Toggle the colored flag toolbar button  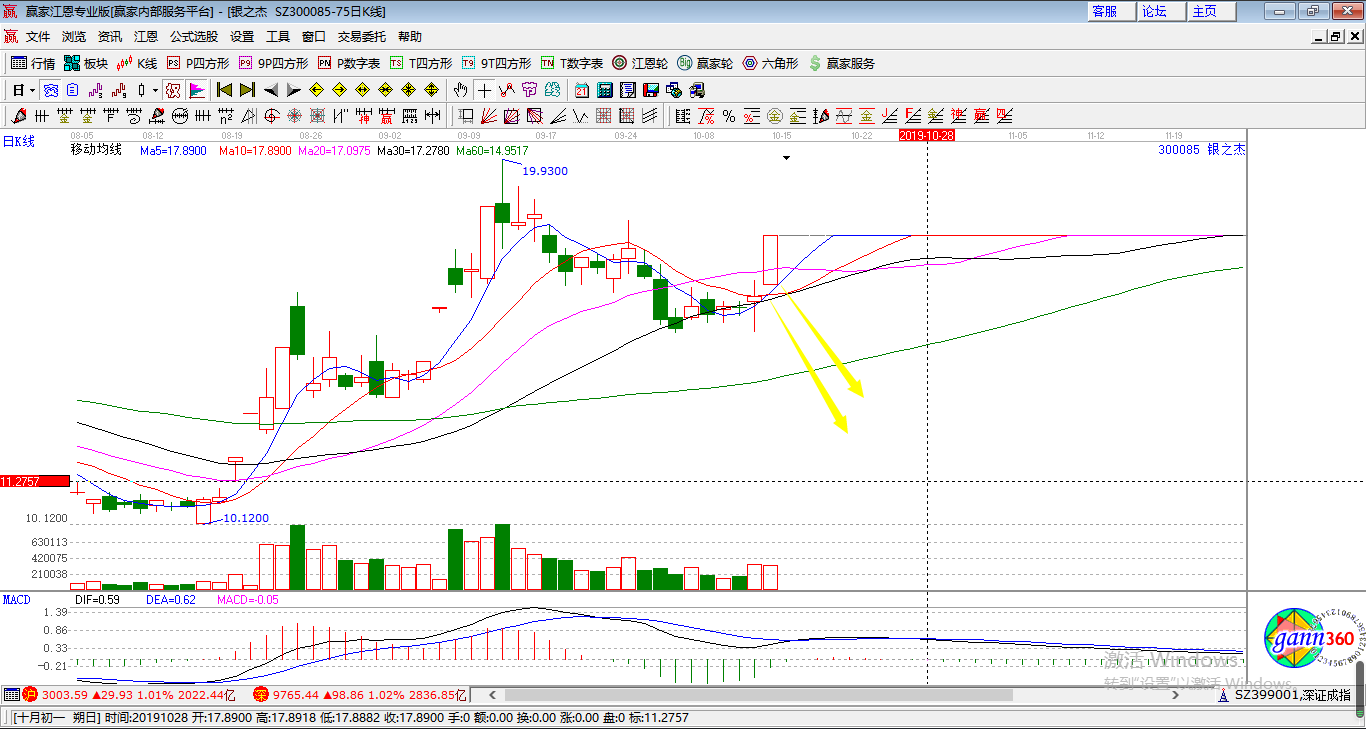(198, 90)
